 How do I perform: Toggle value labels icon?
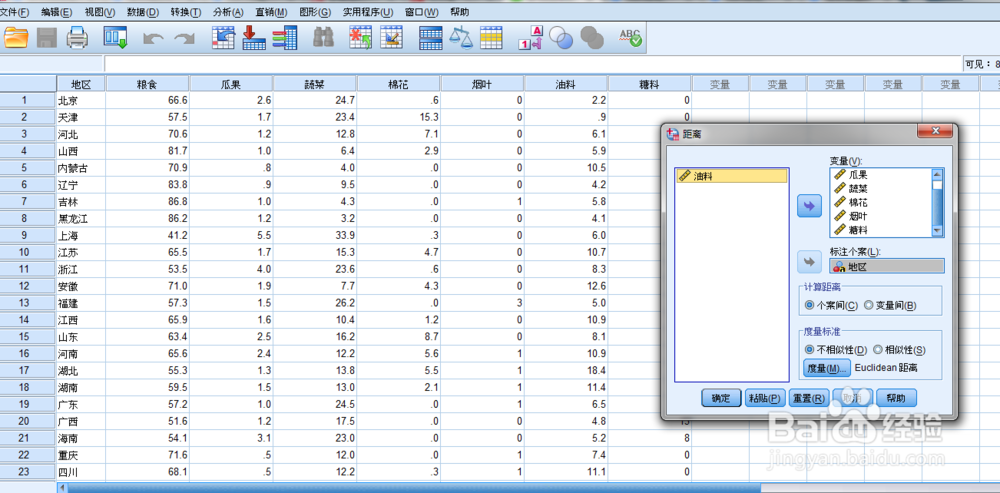click(530, 38)
